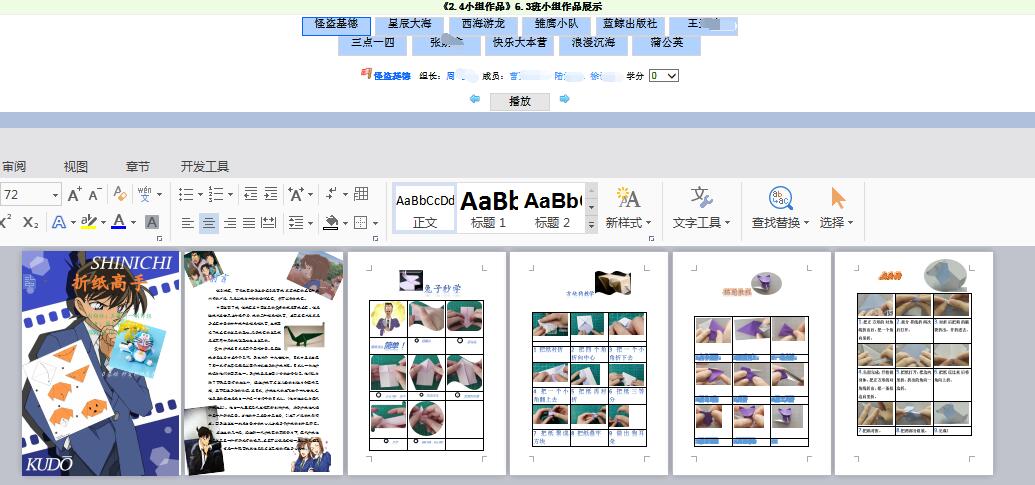The height and width of the screenshot is (485, 1035).
Task: Select 正文 style
Action: click(x=425, y=208)
